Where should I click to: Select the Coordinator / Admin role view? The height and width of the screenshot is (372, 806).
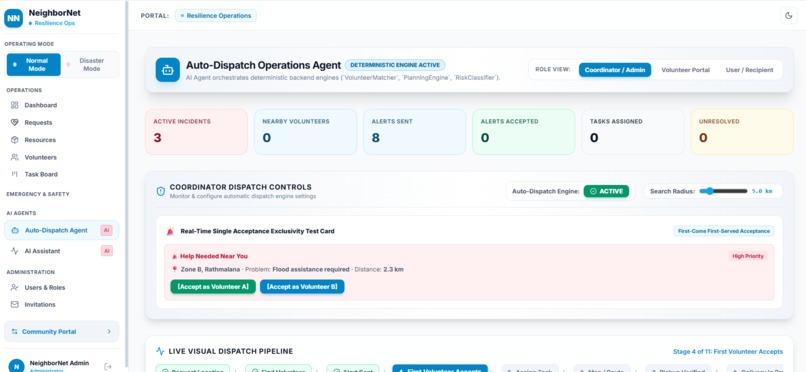(615, 70)
